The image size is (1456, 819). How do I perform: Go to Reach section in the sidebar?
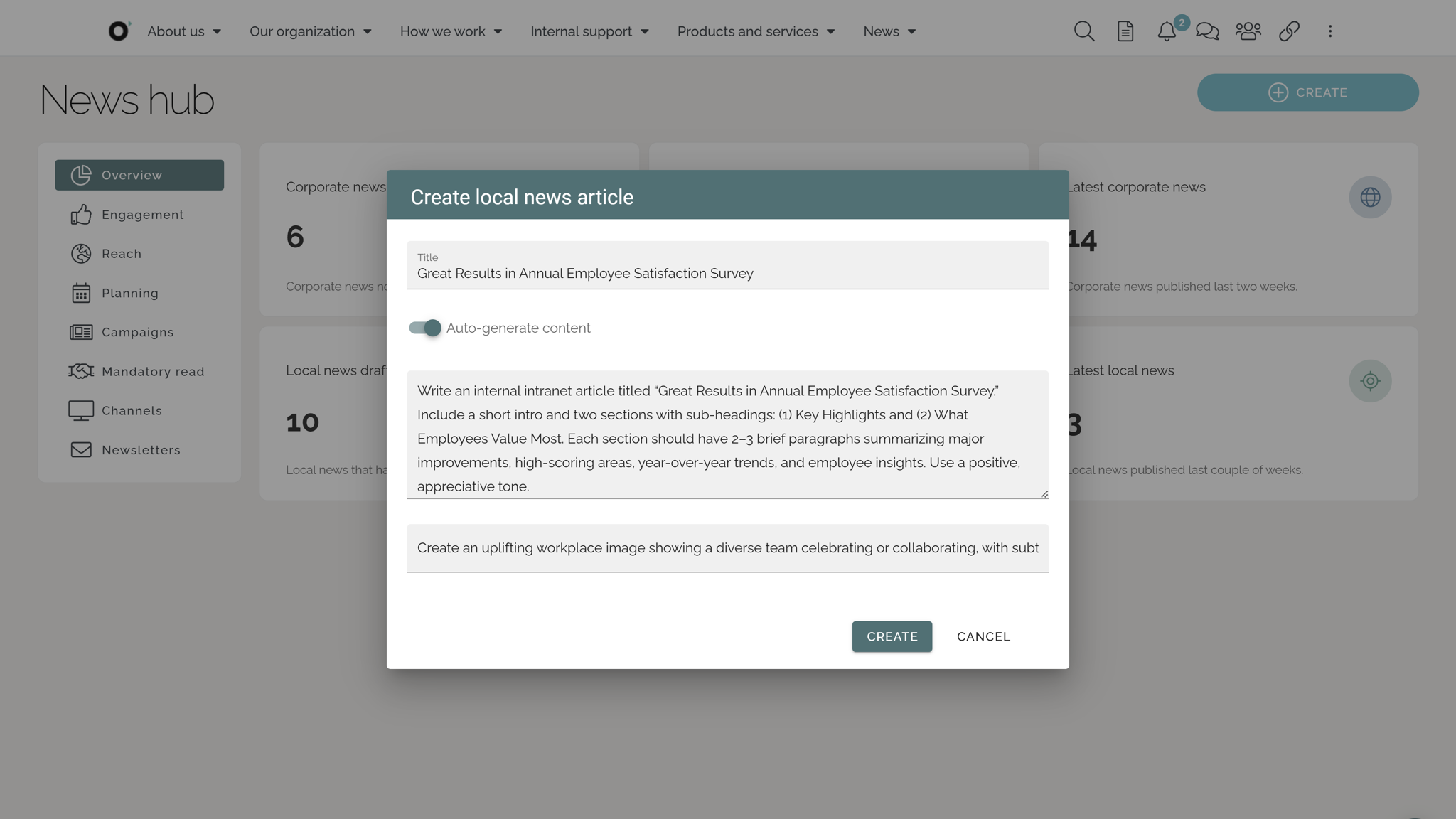tap(139, 254)
